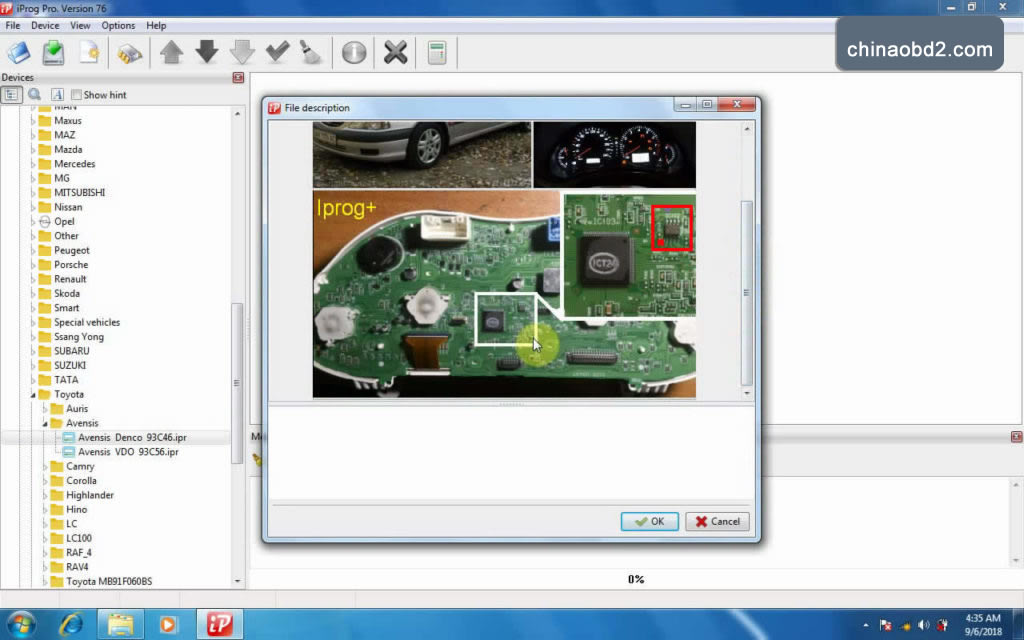This screenshot has width=1024, height=640.
Task: Select the MITSUBISHI folder
Action: tap(79, 193)
